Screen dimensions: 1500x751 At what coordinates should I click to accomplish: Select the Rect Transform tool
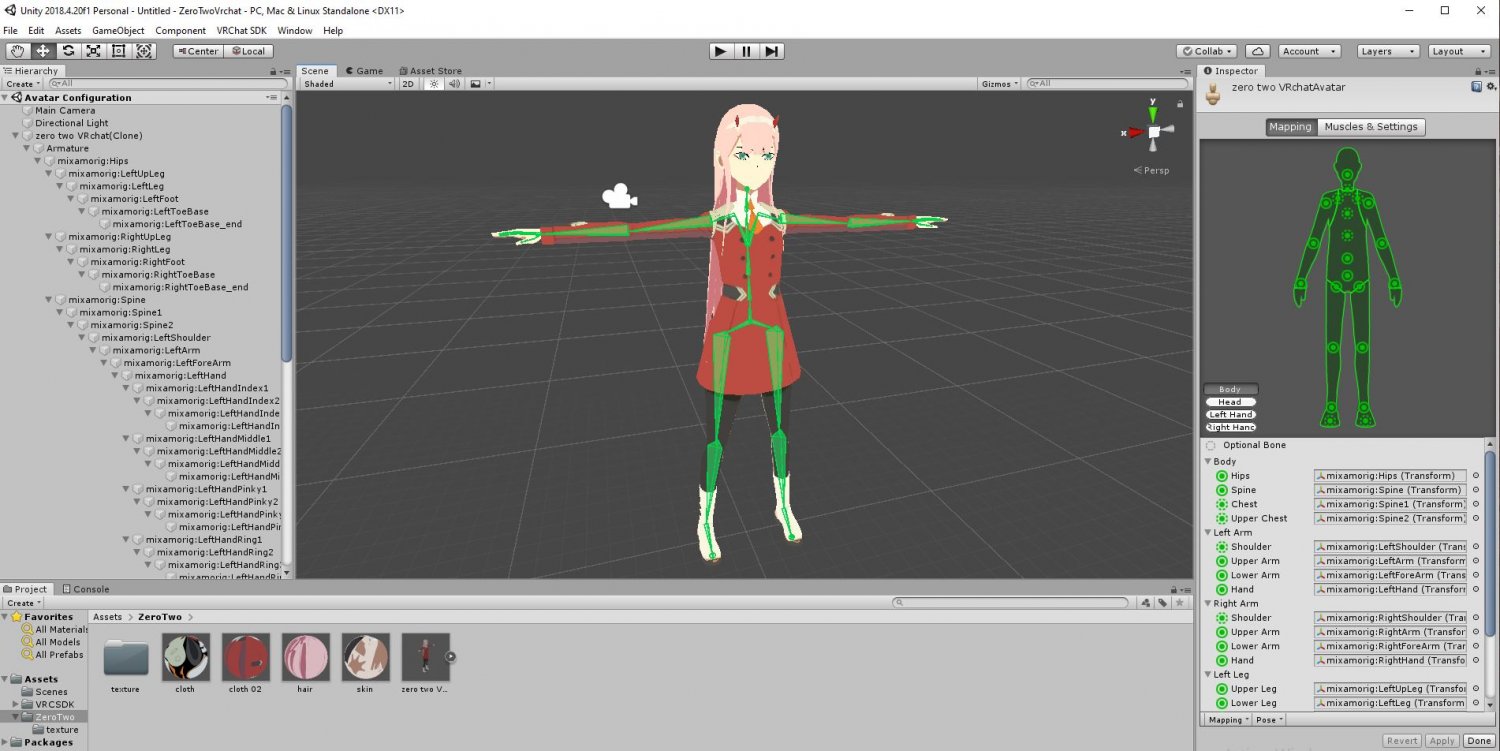[118, 51]
